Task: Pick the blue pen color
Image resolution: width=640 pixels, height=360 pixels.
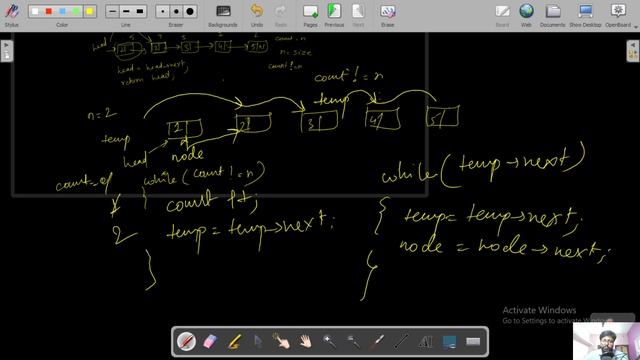Action: (x=62, y=11)
